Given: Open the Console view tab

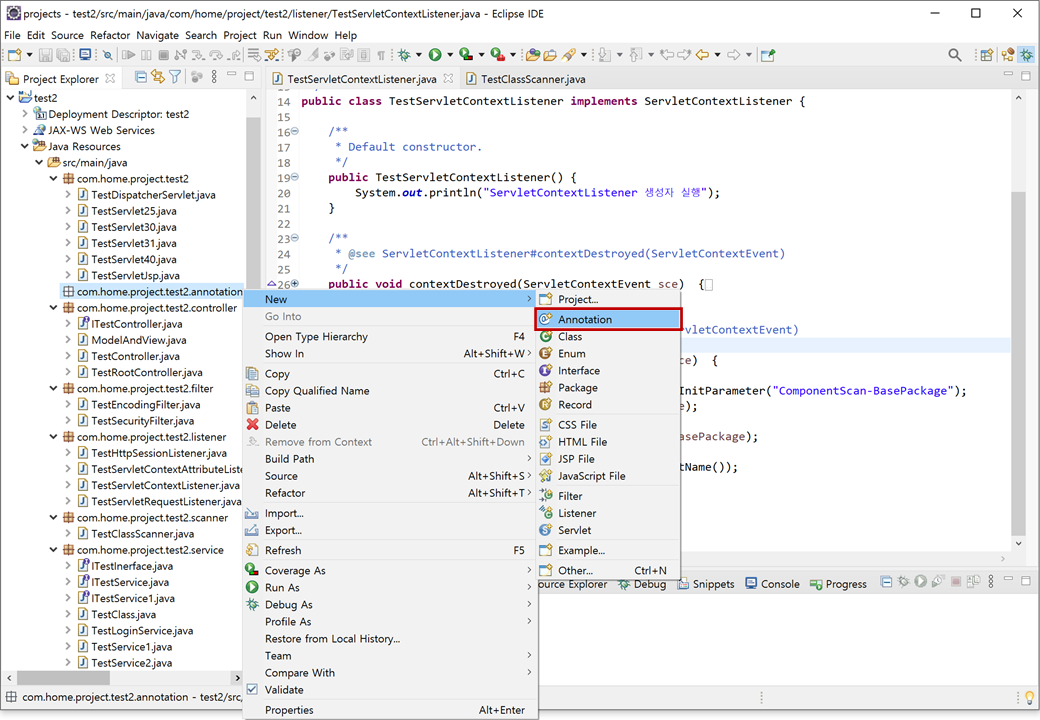Looking at the screenshot, I should (772, 584).
